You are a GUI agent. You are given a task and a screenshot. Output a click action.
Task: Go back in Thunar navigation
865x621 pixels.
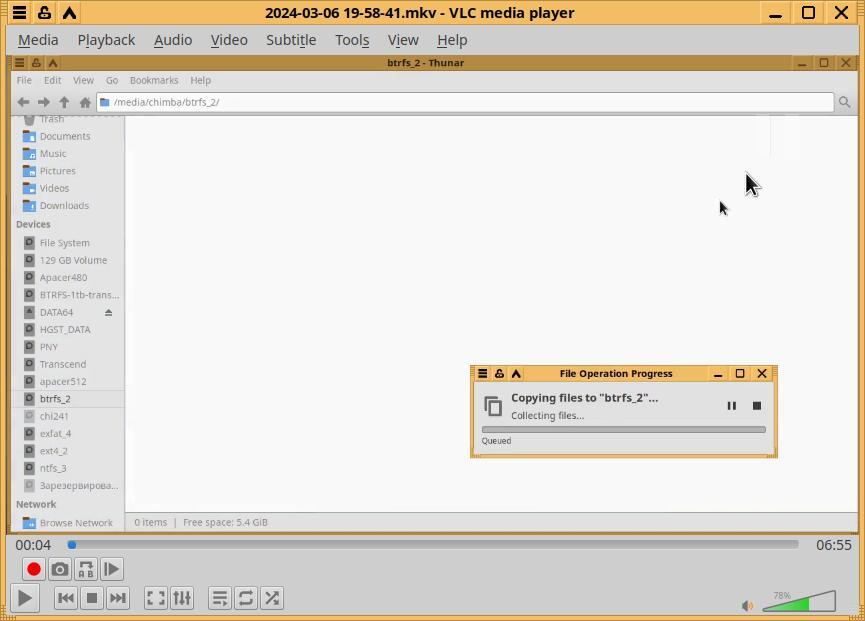click(23, 102)
